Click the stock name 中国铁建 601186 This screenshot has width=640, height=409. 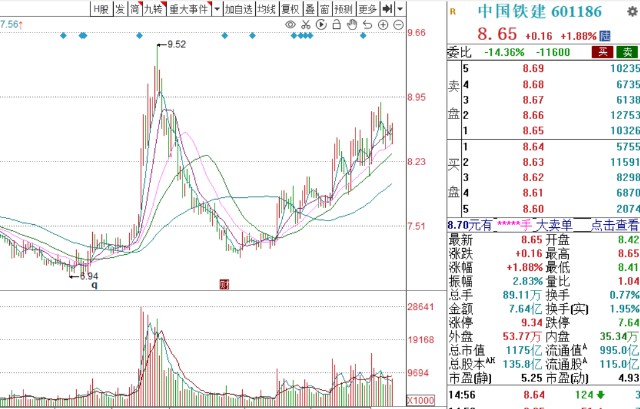(x=540, y=11)
